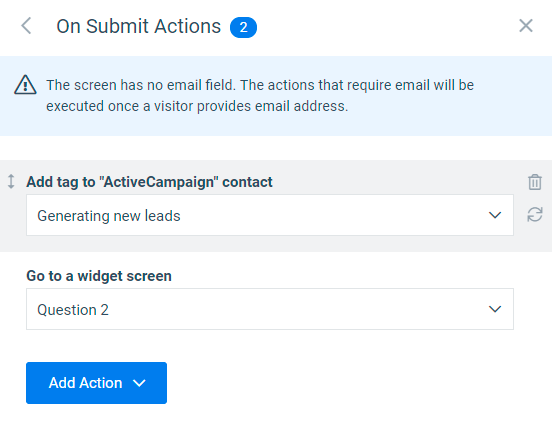Click the Question 2 text value
552x428 pixels.
[x=73, y=310]
